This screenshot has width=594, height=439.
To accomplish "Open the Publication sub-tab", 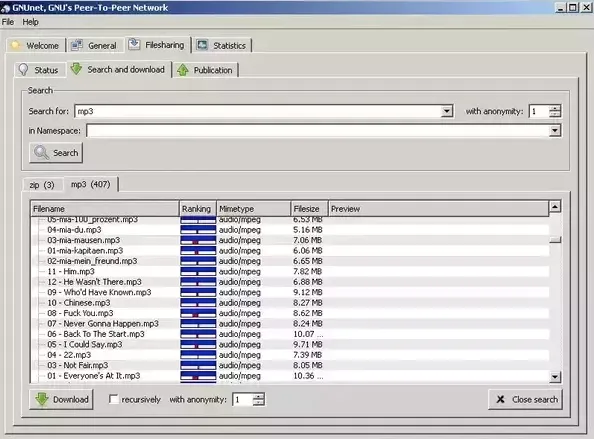I will (205, 70).
